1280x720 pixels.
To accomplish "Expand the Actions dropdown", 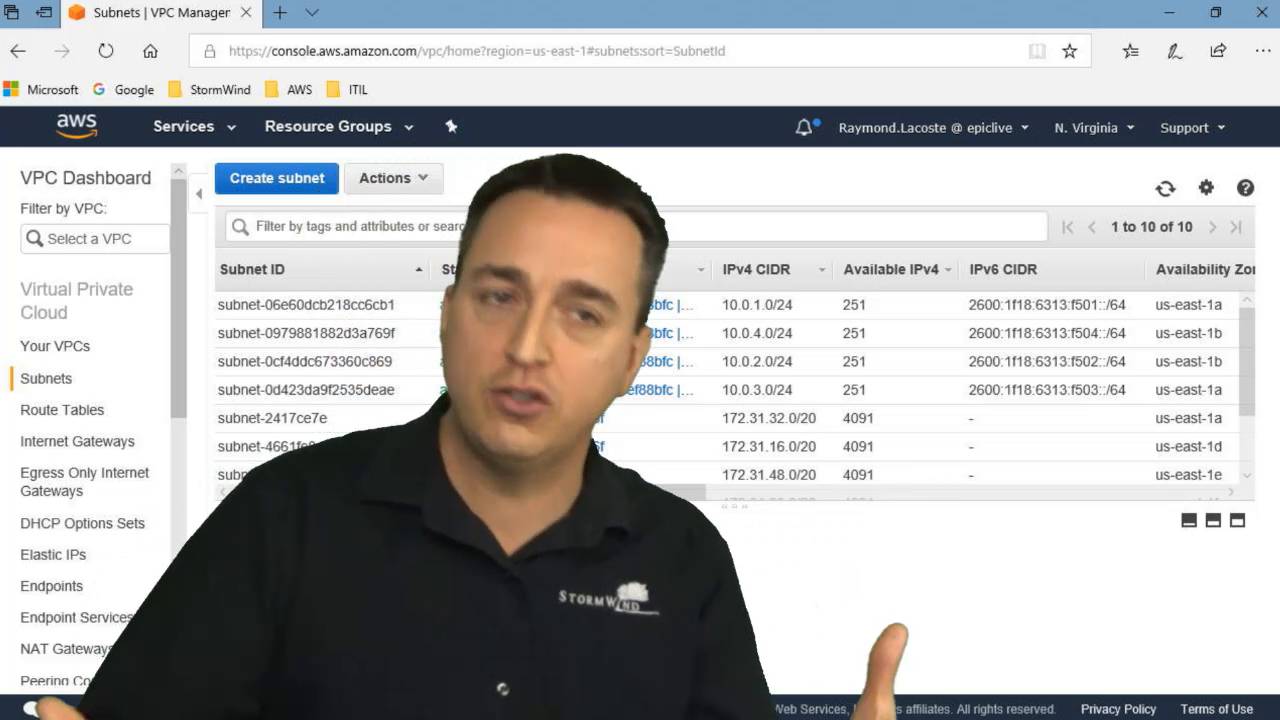I will pos(393,178).
